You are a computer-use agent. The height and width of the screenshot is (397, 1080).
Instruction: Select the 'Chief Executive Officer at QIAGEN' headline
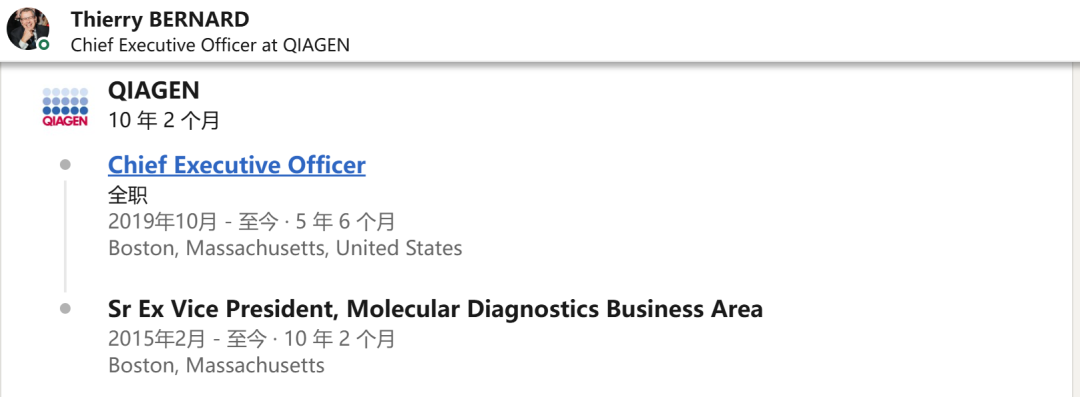[x=210, y=45]
